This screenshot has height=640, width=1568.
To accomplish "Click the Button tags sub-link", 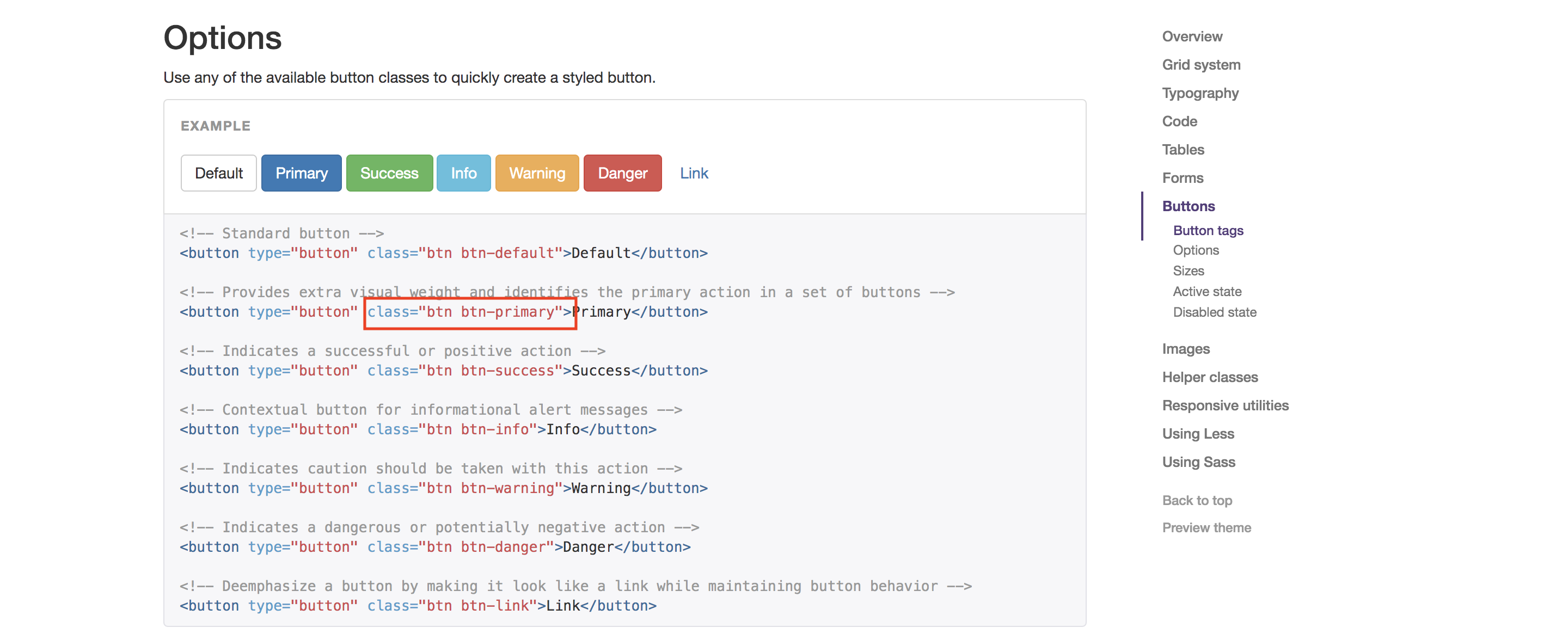I will coord(1208,231).
